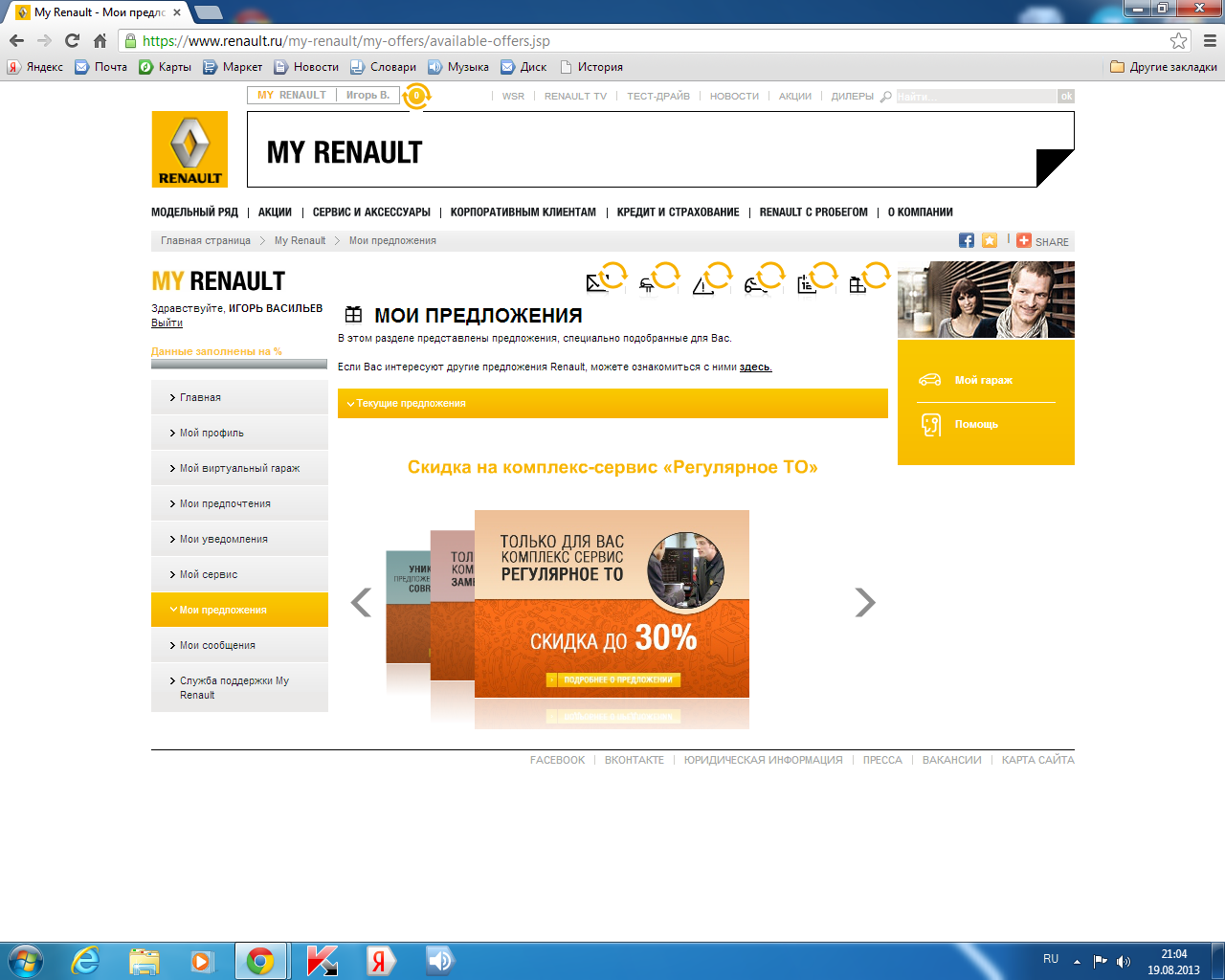Open Мои уведомления in the sidebar

(239, 539)
